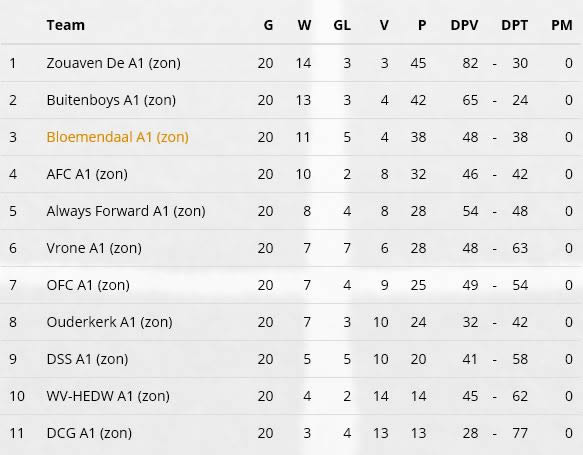The height and width of the screenshot is (455, 583).
Task: Click the DPT column header
Action: pos(515,25)
